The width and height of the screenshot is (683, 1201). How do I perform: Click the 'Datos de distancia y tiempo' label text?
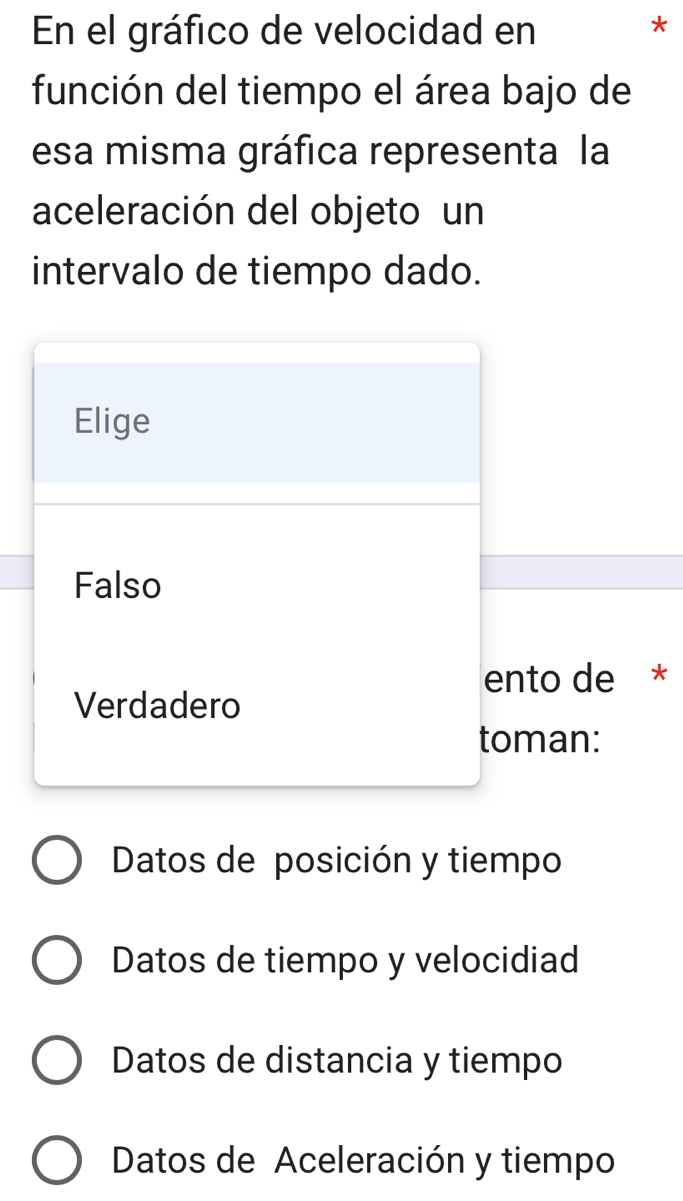[337, 1060]
